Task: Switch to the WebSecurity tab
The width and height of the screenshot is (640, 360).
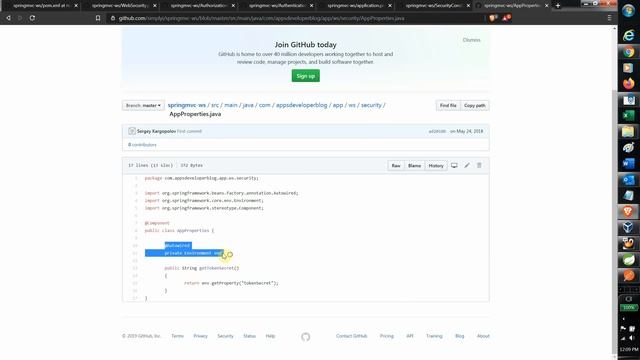Action: tap(120, 6)
